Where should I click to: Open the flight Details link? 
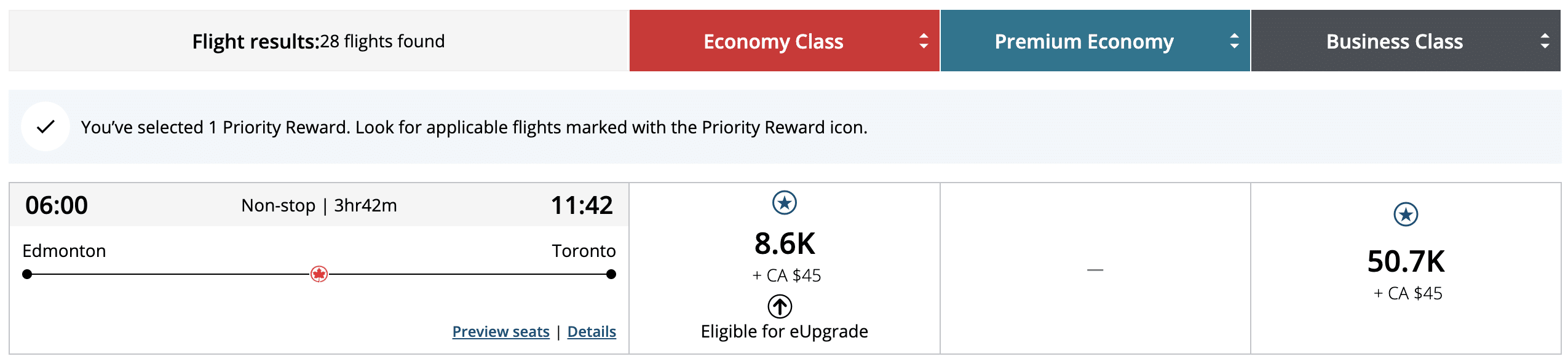pyautogui.click(x=591, y=332)
